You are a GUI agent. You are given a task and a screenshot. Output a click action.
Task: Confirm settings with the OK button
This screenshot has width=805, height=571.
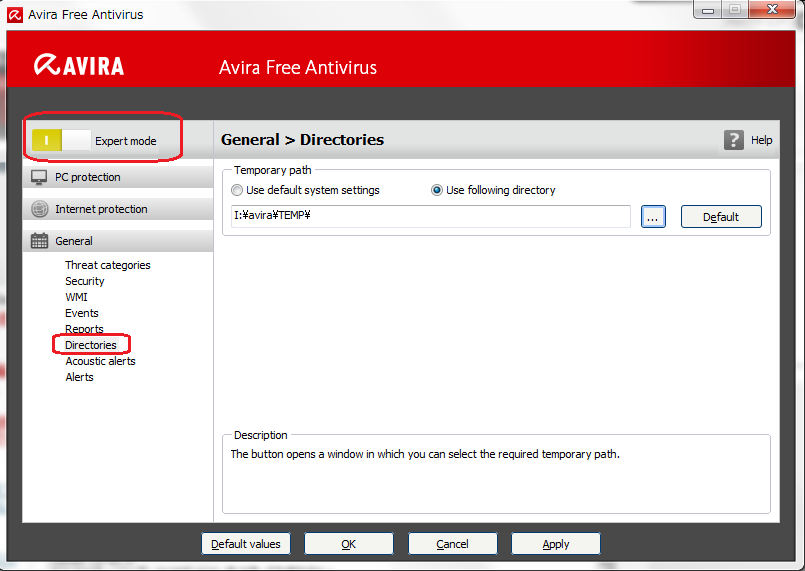click(x=349, y=544)
